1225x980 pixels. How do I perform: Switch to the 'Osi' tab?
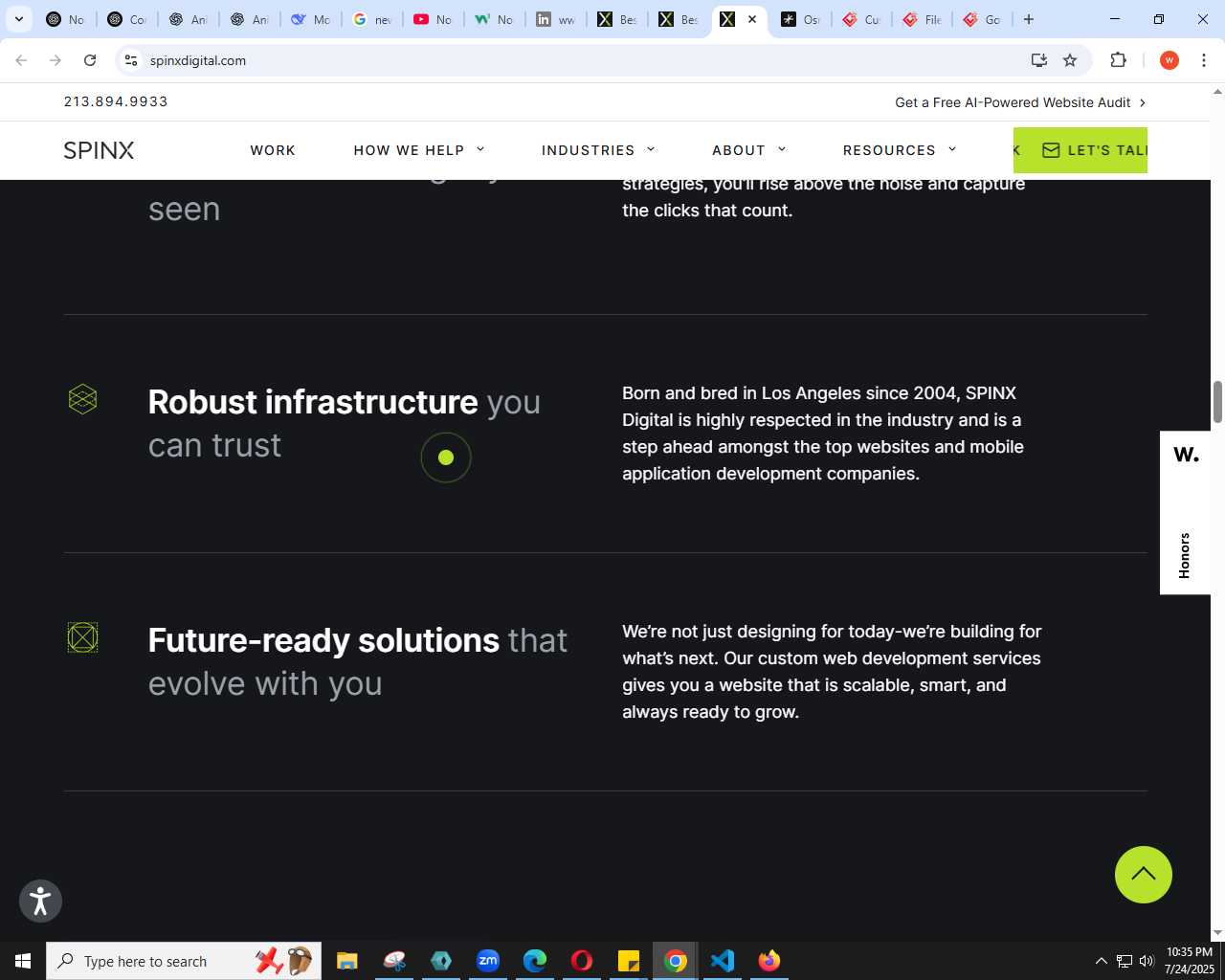pyautogui.click(x=800, y=19)
